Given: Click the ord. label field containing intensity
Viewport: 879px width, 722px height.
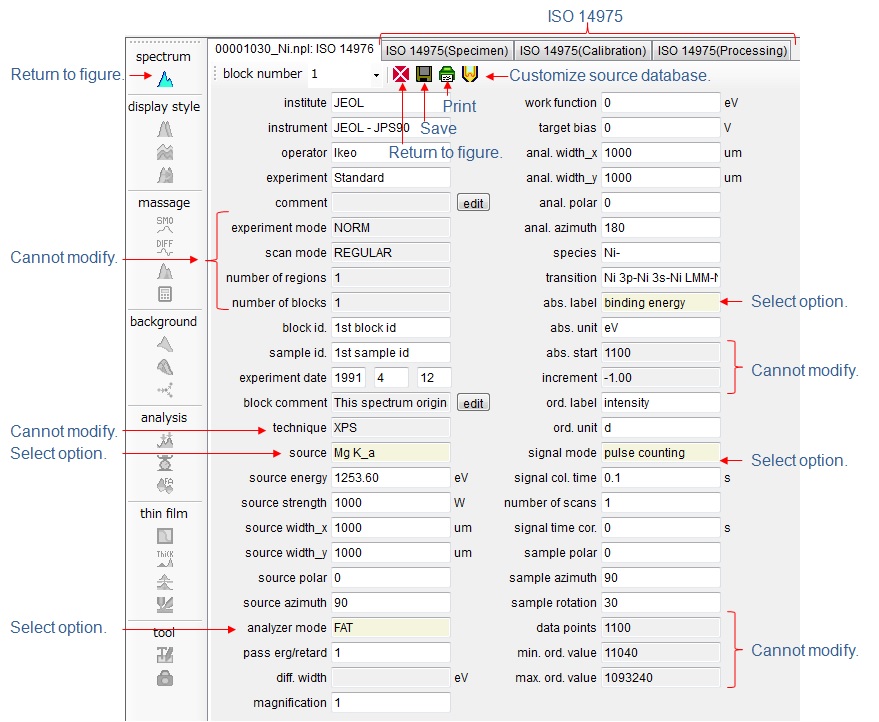Looking at the screenshot, I should point(660,403).
